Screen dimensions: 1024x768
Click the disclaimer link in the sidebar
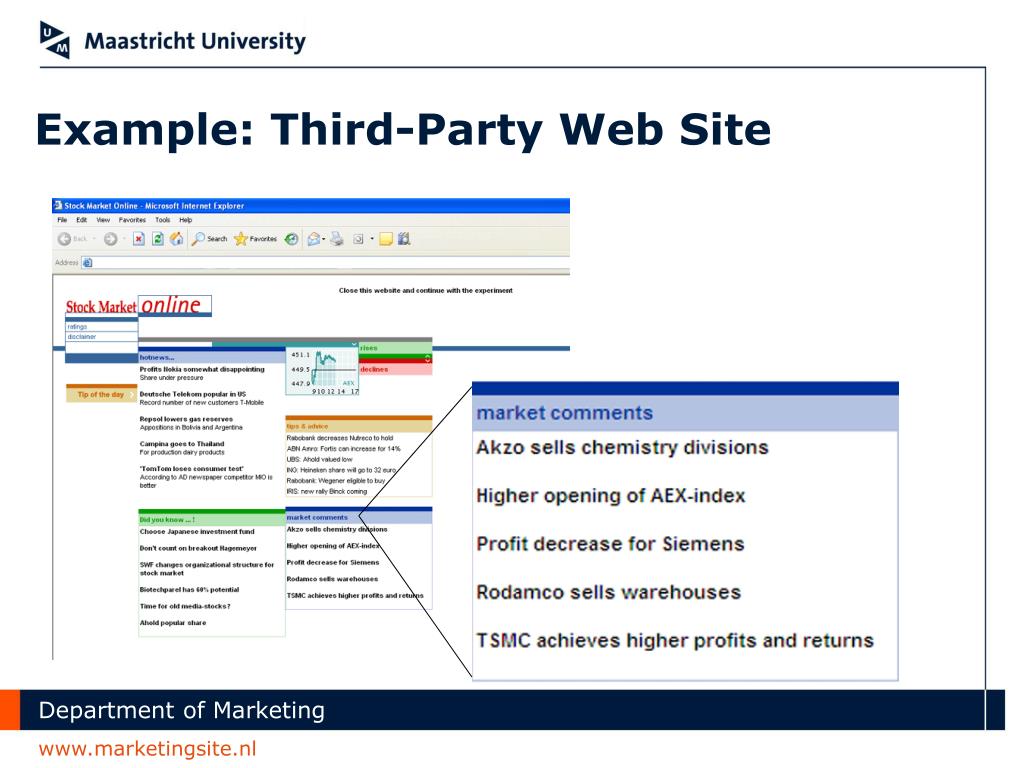pyautogui.click(x=82, y=337)
